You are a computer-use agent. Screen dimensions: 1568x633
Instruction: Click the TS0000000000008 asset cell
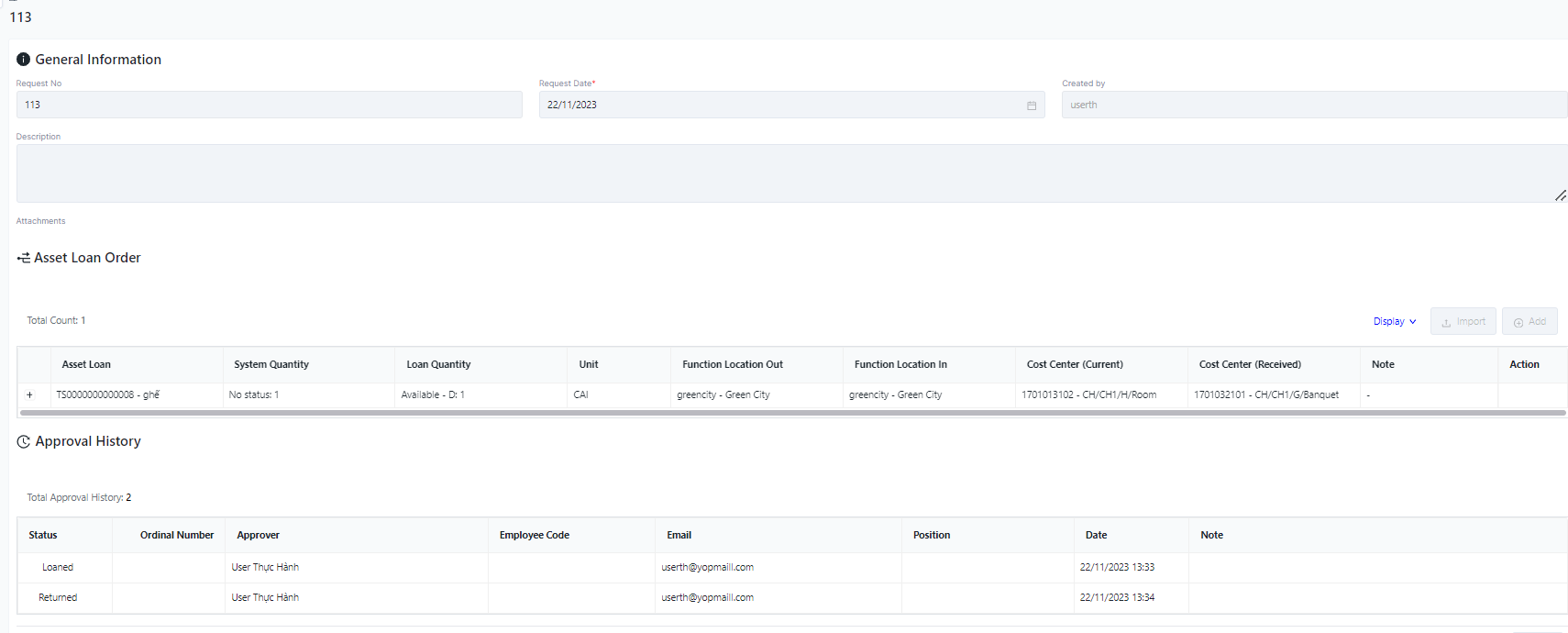coord(108,395)
